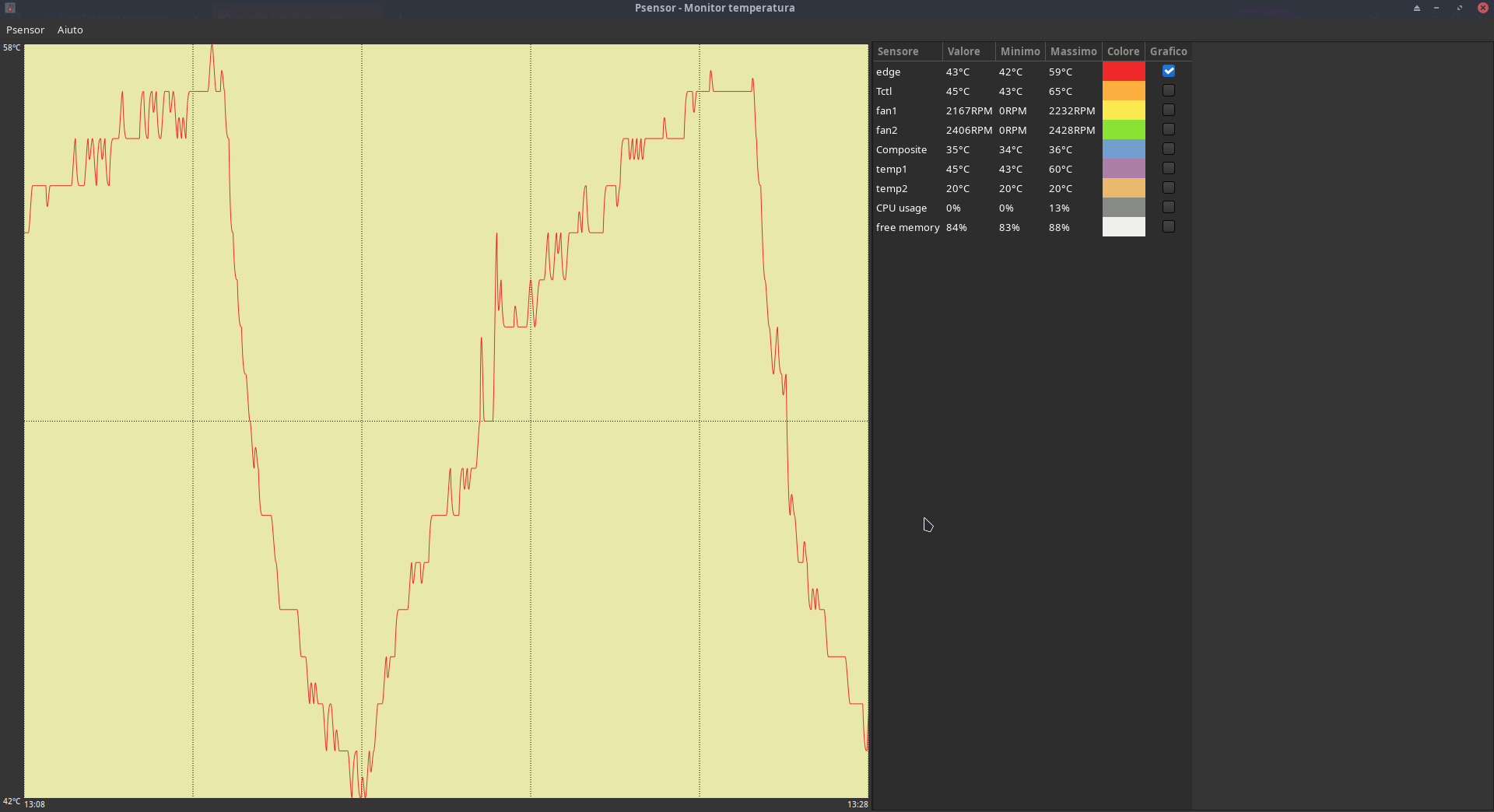Viewport: 1494px width, 812px height.
Task: Click the 13% maximum for CPU usage
Action: [1058, 208]
